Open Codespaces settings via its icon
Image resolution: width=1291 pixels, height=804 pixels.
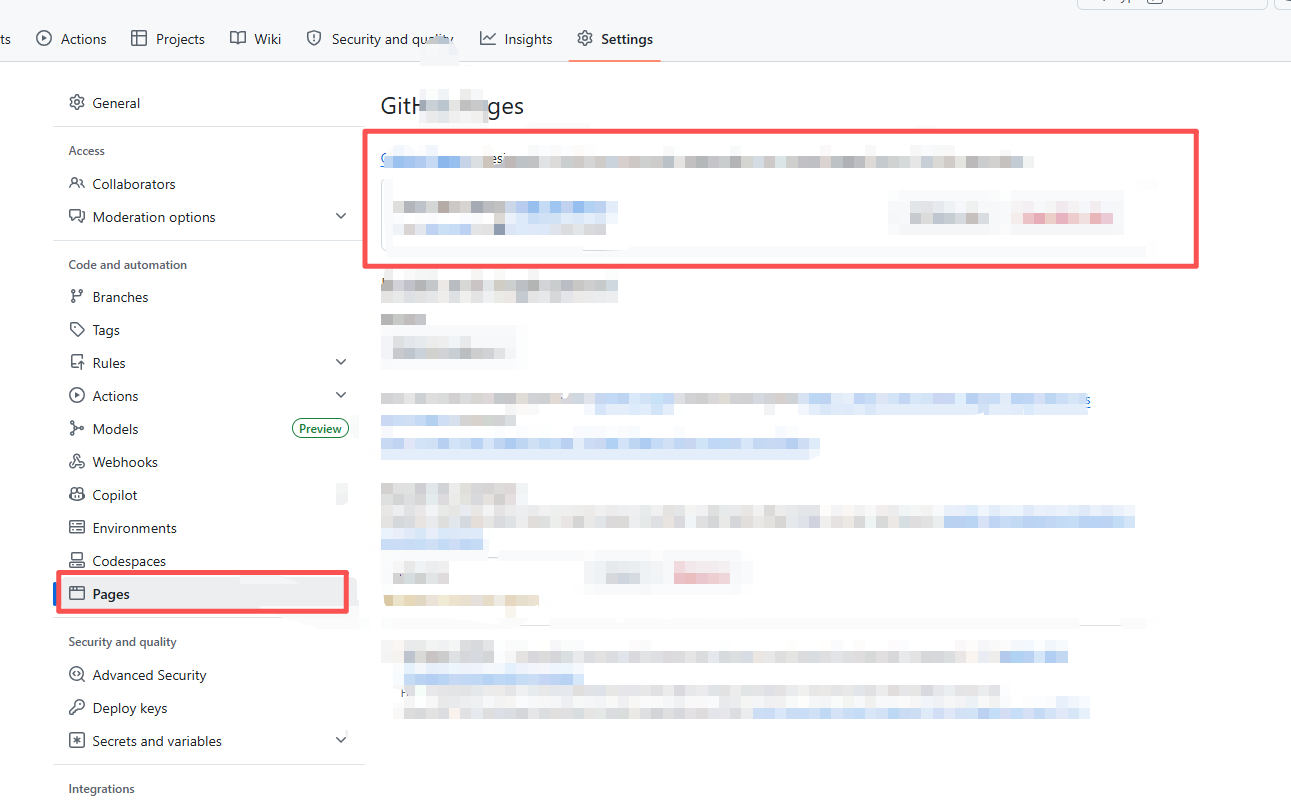77,561
